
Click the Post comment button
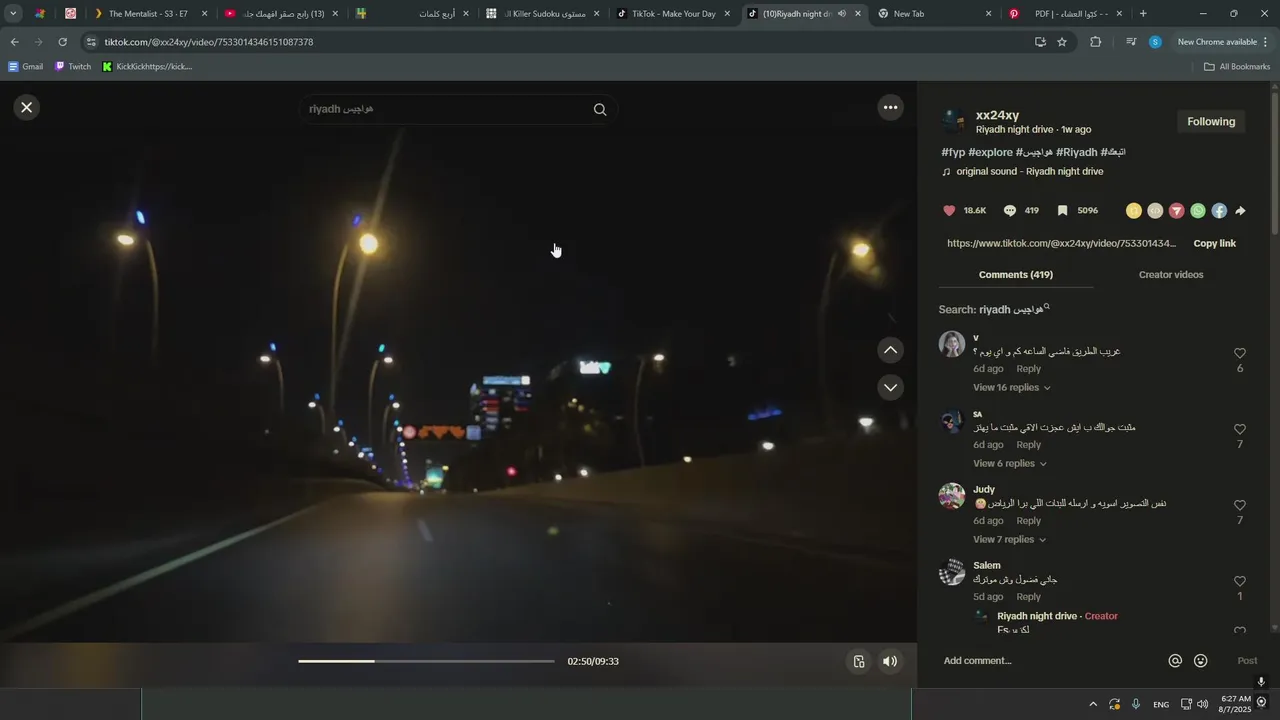[1247, 661]
